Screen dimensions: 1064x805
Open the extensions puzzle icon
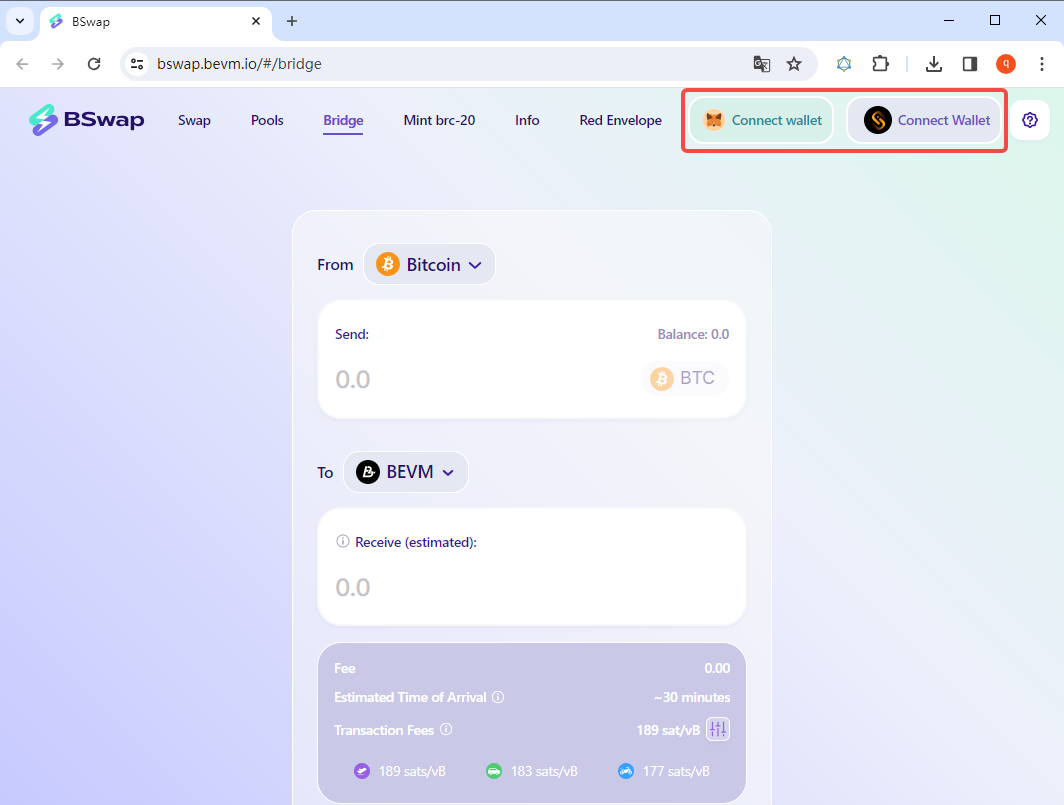880,64
